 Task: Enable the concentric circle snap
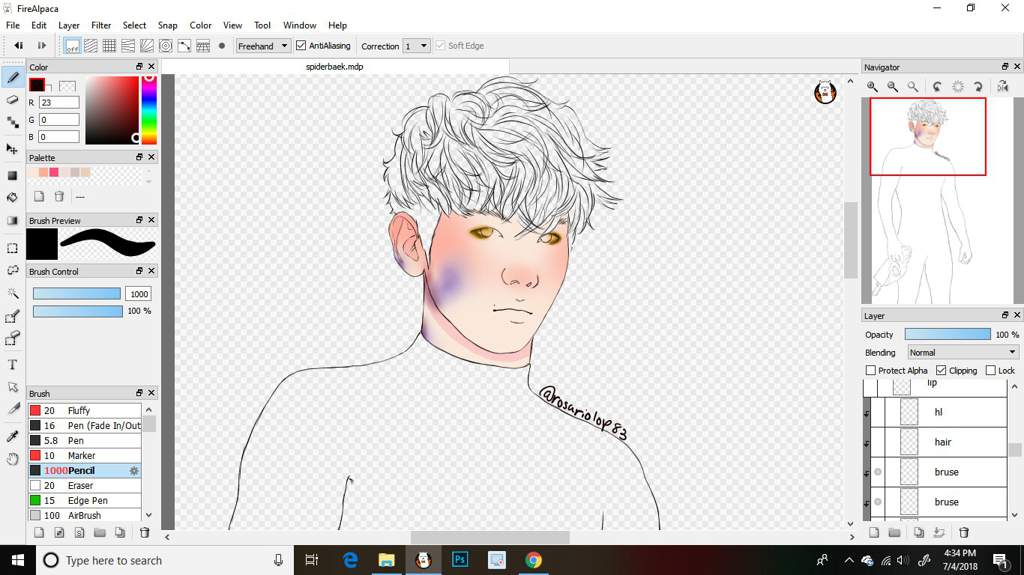click(166, 46)
